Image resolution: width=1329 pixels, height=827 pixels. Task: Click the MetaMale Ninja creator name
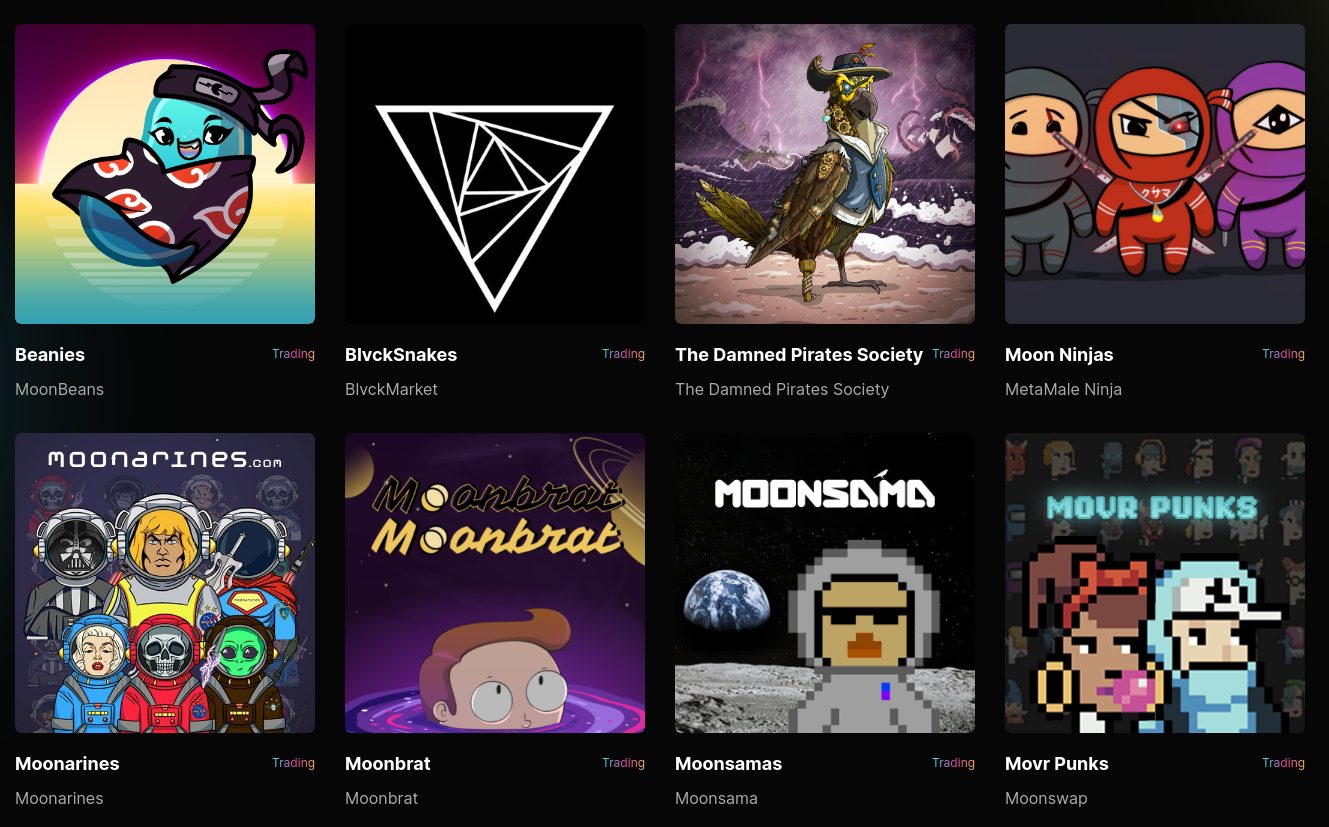[x=1063, y=389]
